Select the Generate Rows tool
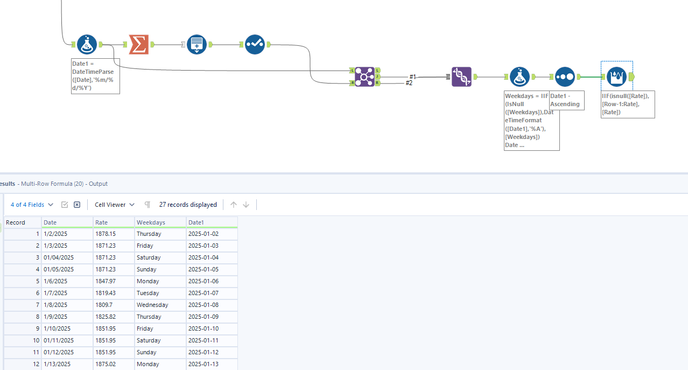This screenshot has width=688, height=370. click(x=197, y=44)
